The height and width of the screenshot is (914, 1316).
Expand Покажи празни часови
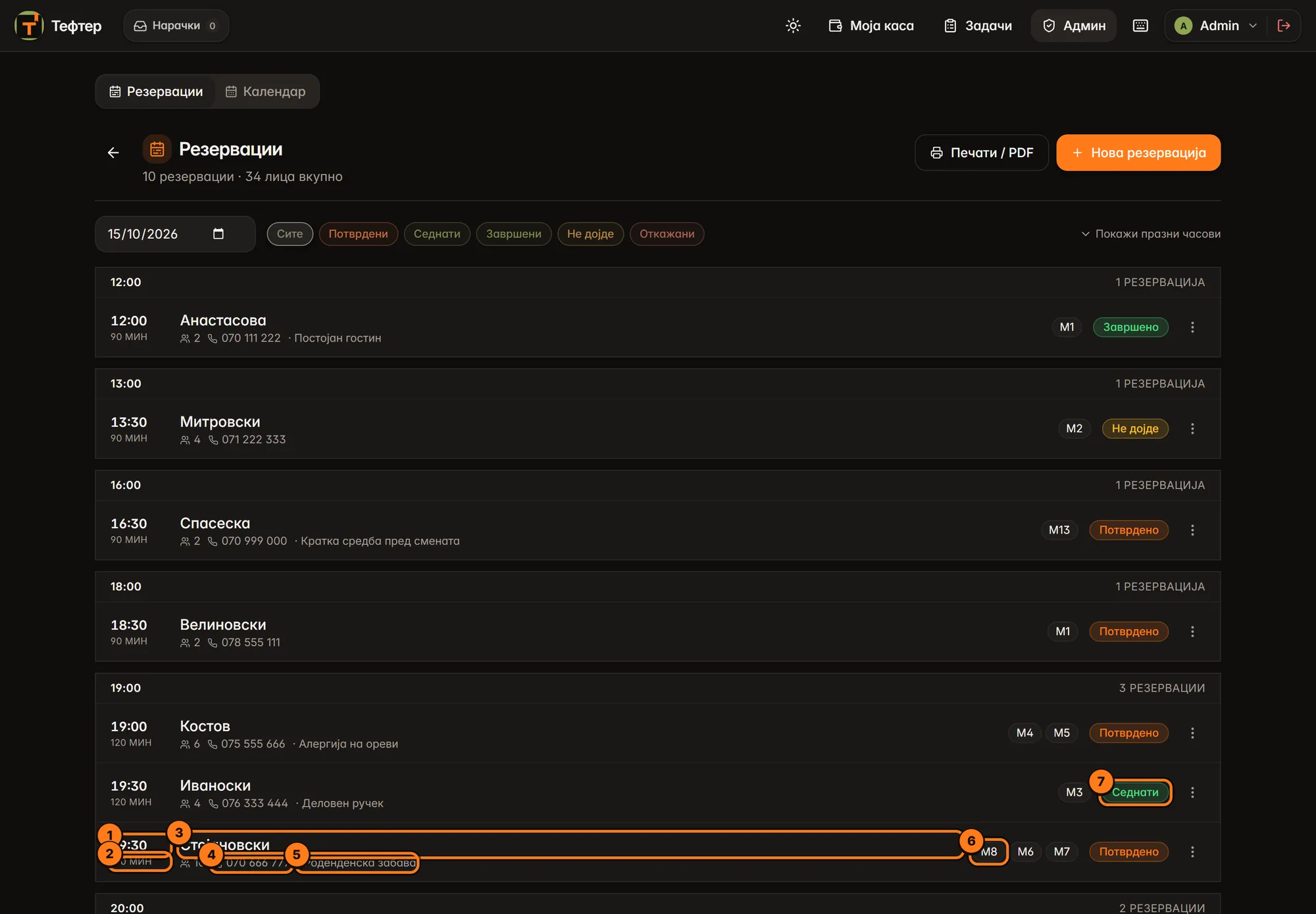(x=1151, y=234)
